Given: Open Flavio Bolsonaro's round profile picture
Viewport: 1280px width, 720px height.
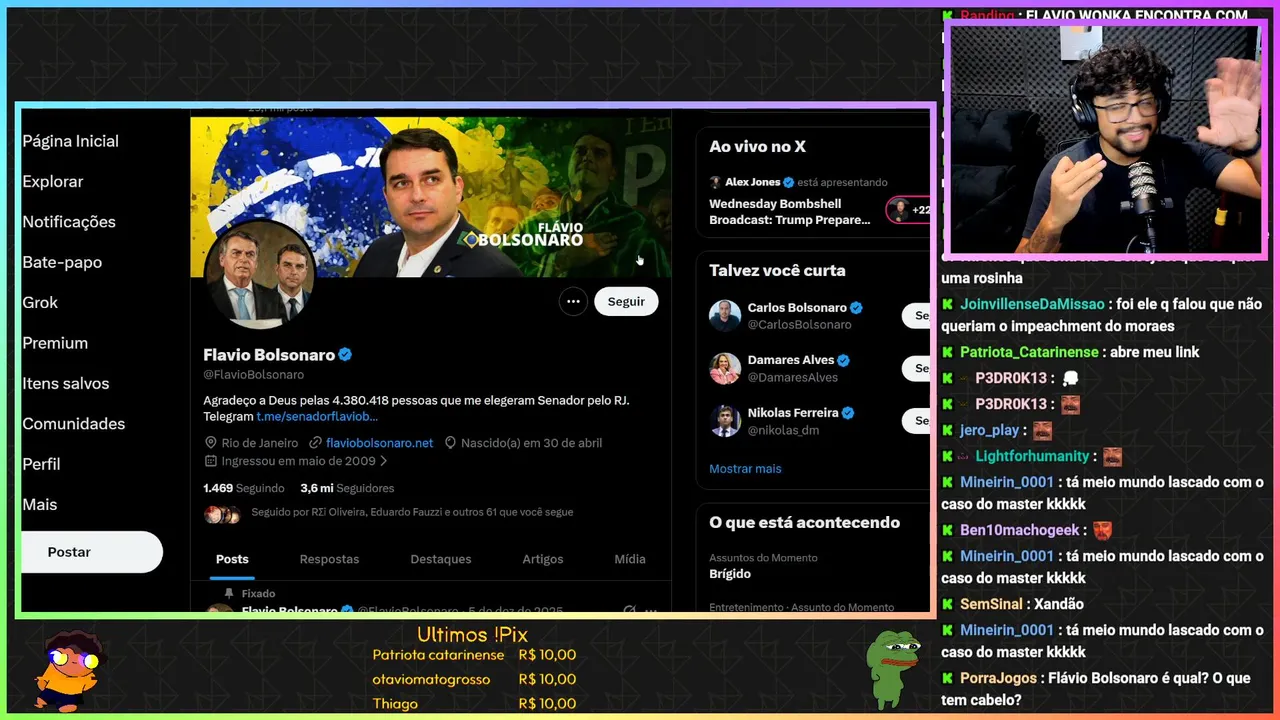Looking at the screenshot, I should [x=260, y=276].
